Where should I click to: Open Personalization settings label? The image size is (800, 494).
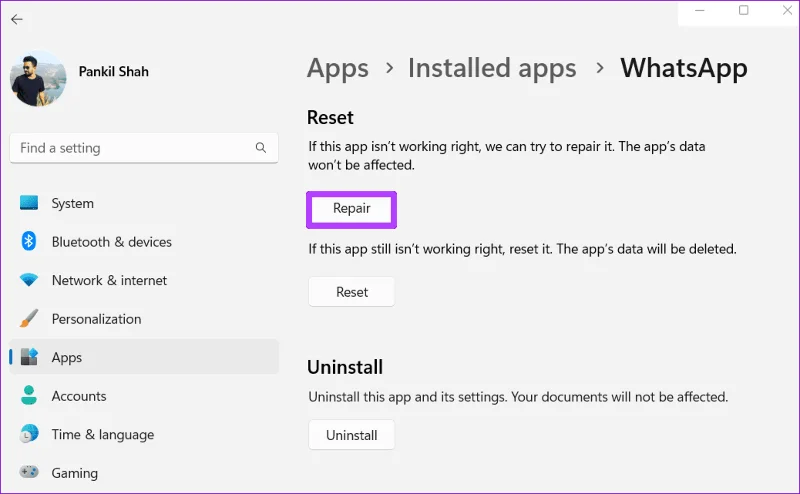pos(96,319)
